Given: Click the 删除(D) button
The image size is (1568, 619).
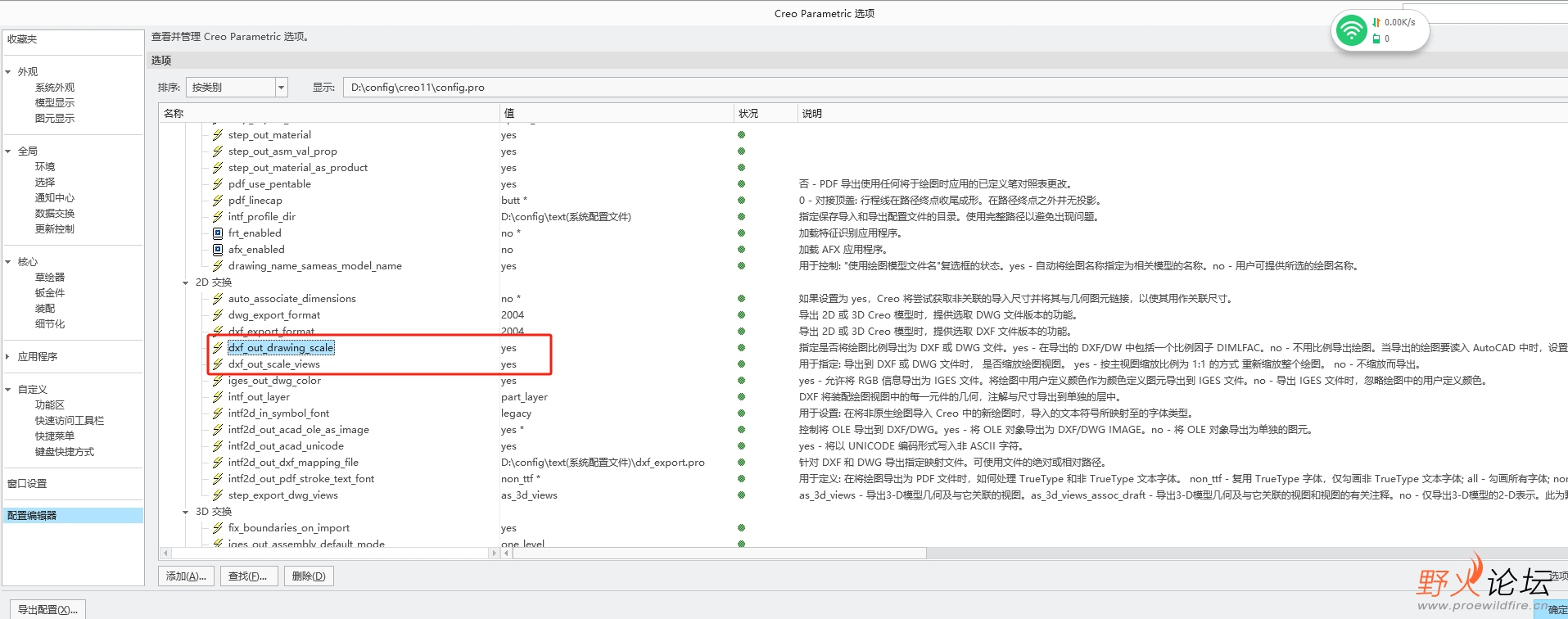Looking at the screenshot, I should 309,576.
